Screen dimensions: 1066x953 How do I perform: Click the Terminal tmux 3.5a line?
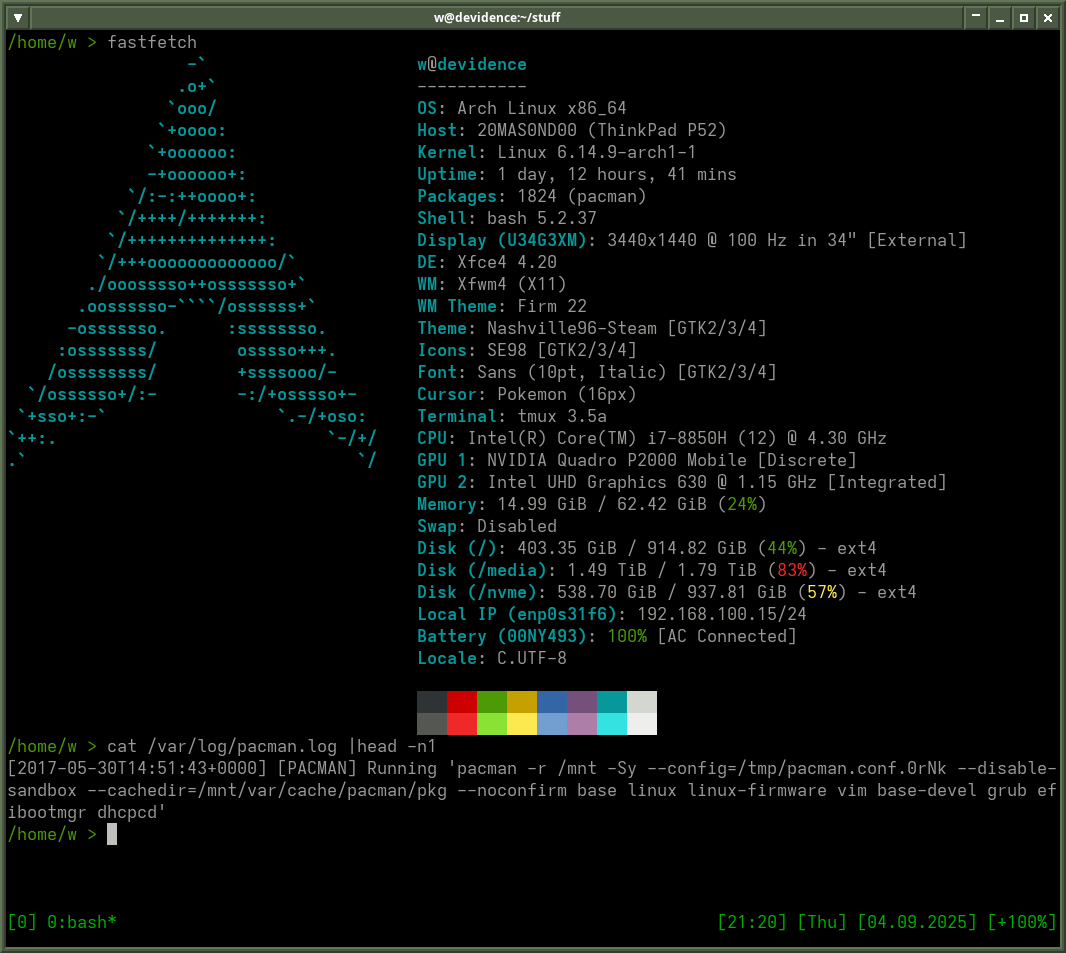click(x=512, y=416)
